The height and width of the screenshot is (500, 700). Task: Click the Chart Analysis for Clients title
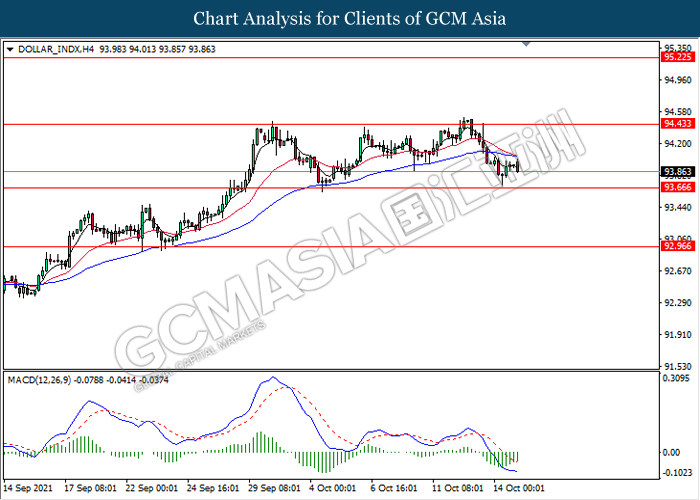coord(350,18)
